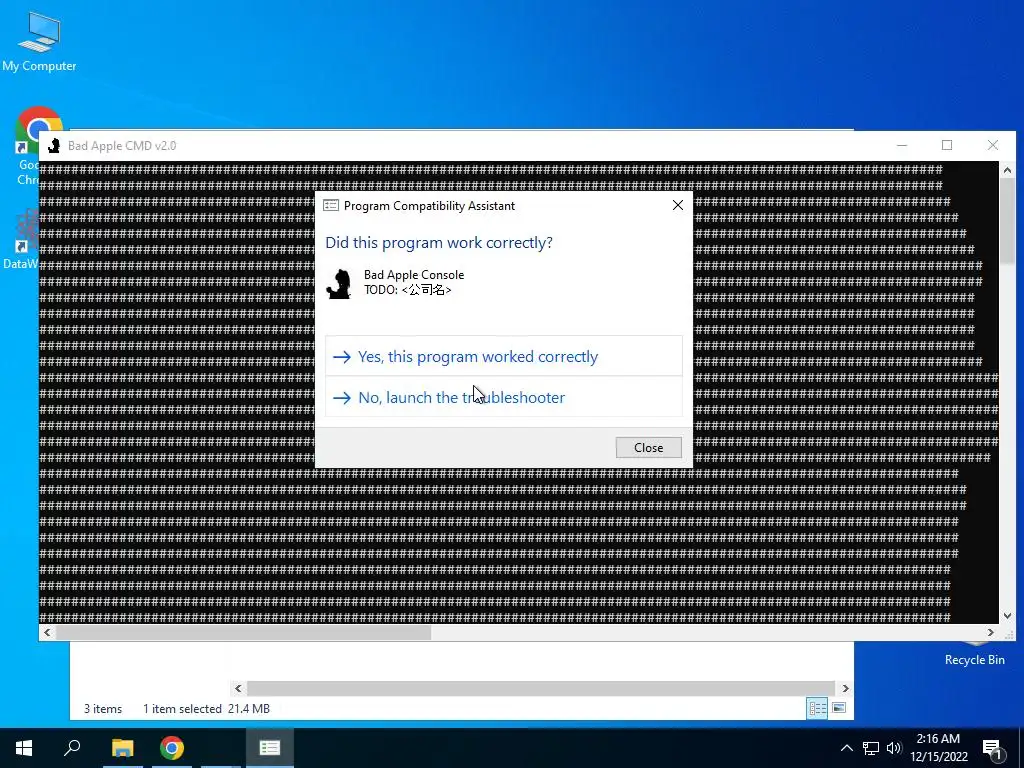Viewport: 1024px width, 768px height.
Task: Click console horizontal scrollbar right arrow
Action: 991,632
